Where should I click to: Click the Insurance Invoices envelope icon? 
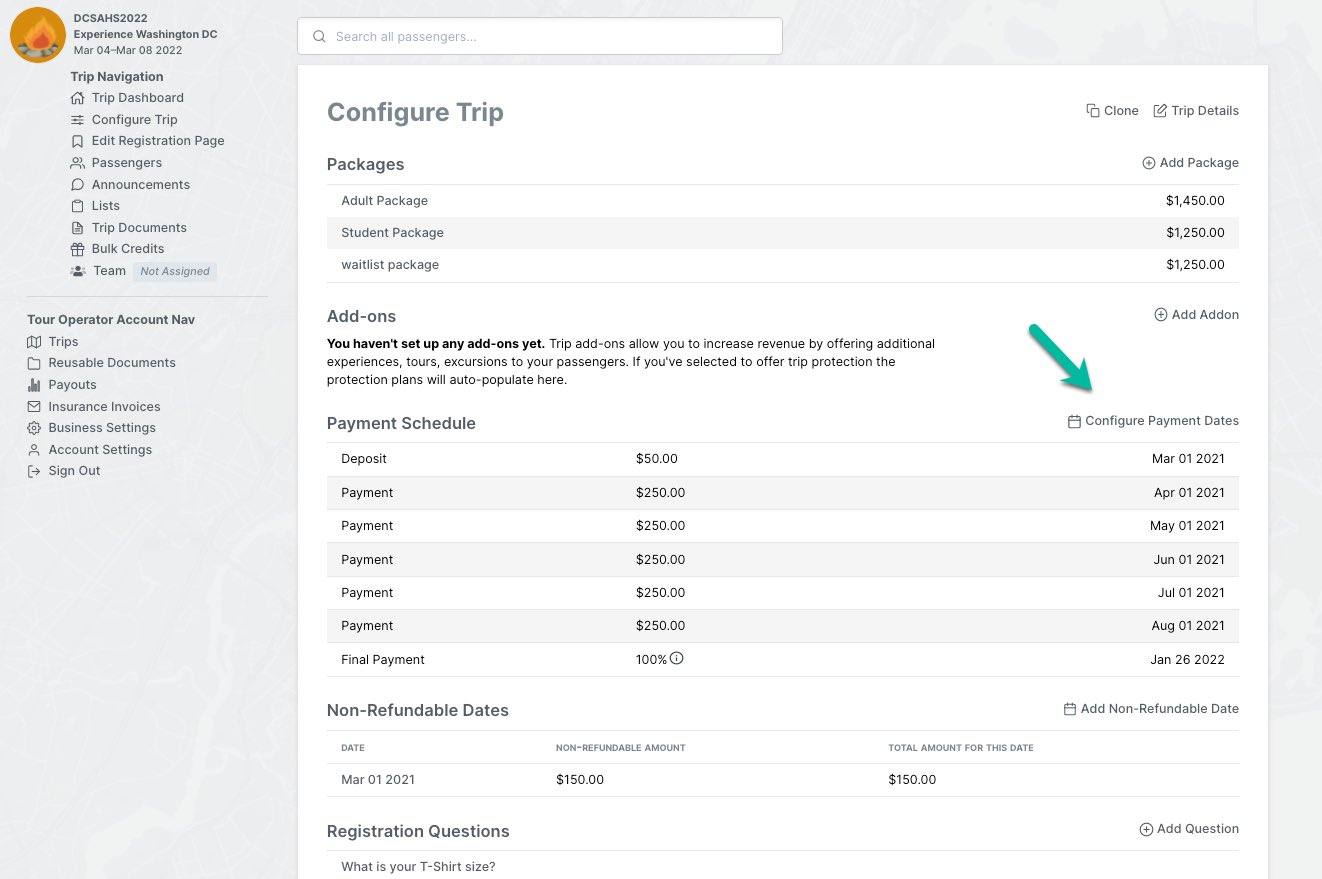35,407
